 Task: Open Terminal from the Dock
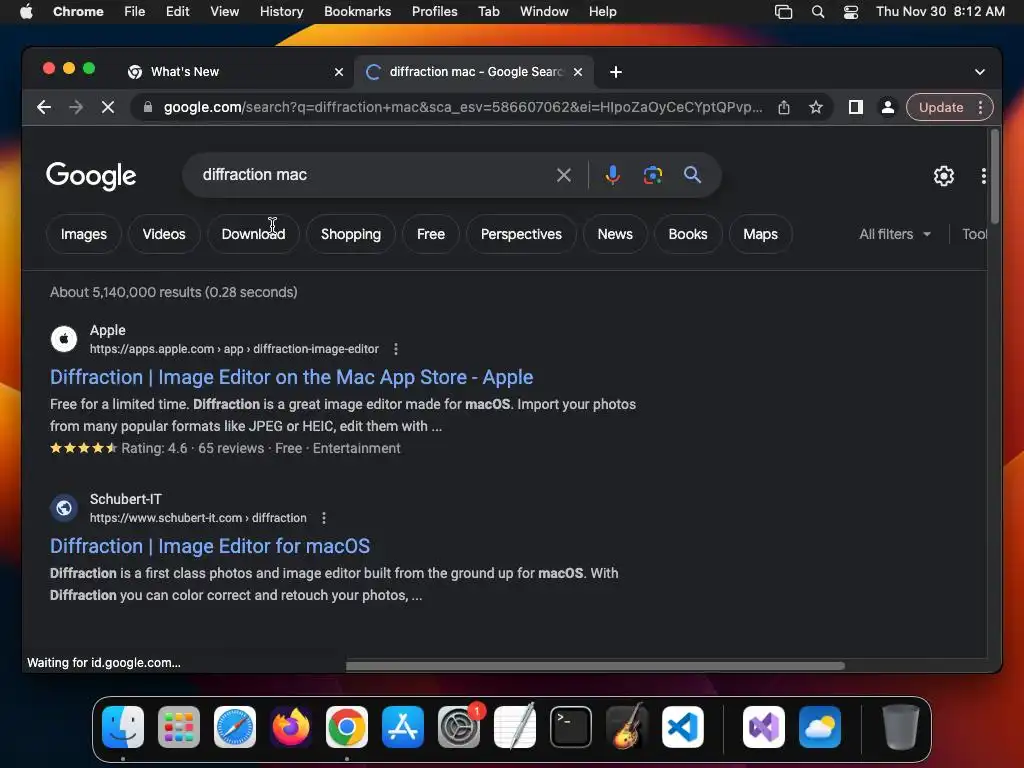571,727
